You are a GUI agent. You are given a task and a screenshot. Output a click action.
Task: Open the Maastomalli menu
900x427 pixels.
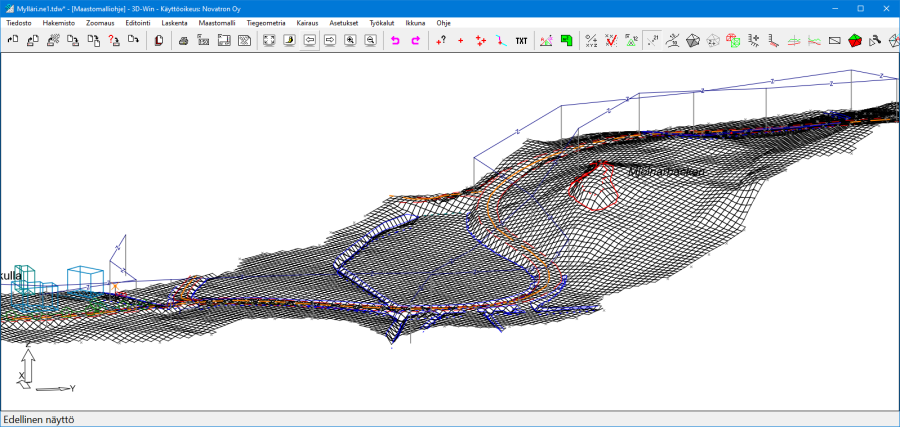pyautogui.click(x=217, y=22)
